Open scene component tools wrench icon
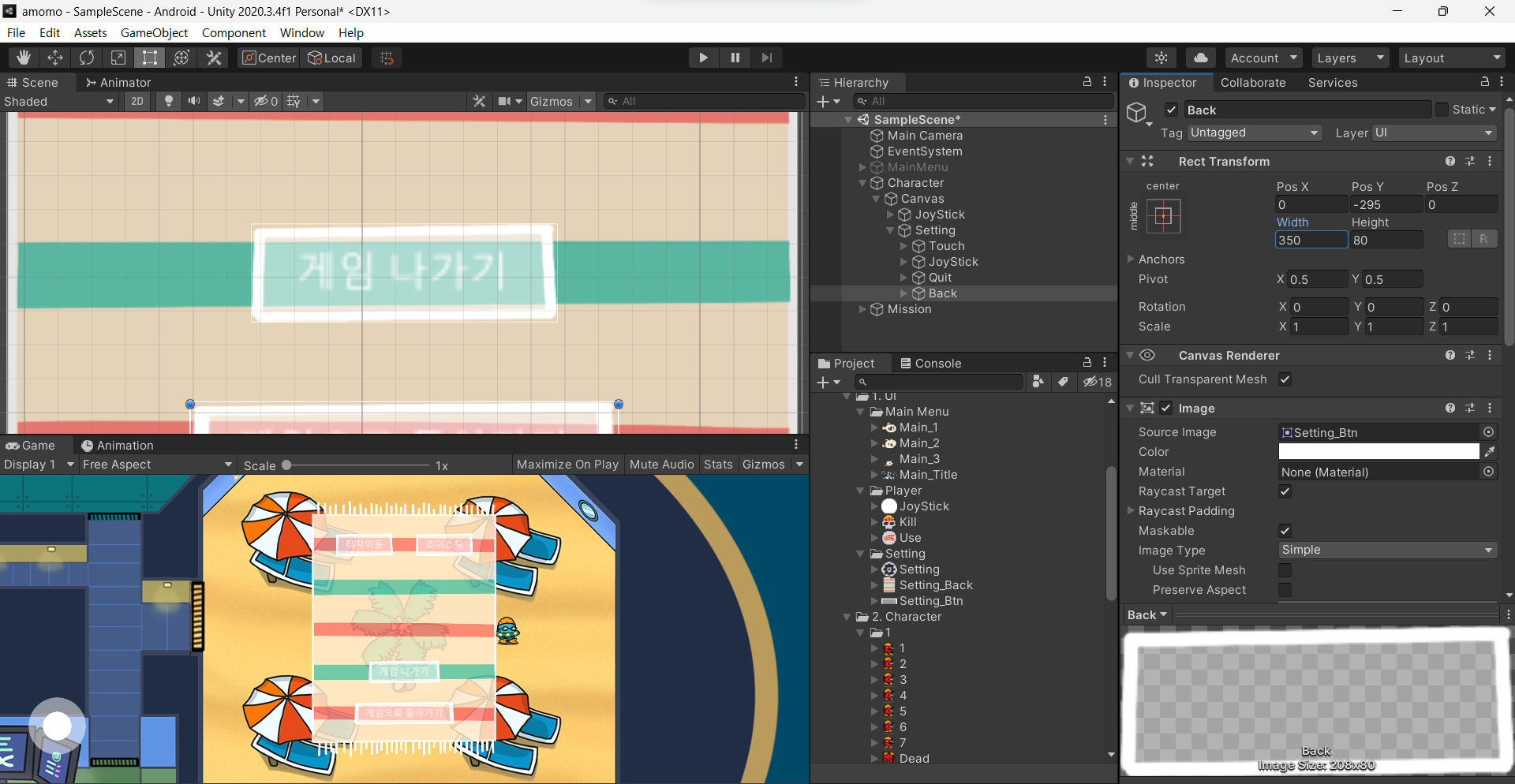The width and height of the screenshot is (1515, 784). click(x=479, y=101)
